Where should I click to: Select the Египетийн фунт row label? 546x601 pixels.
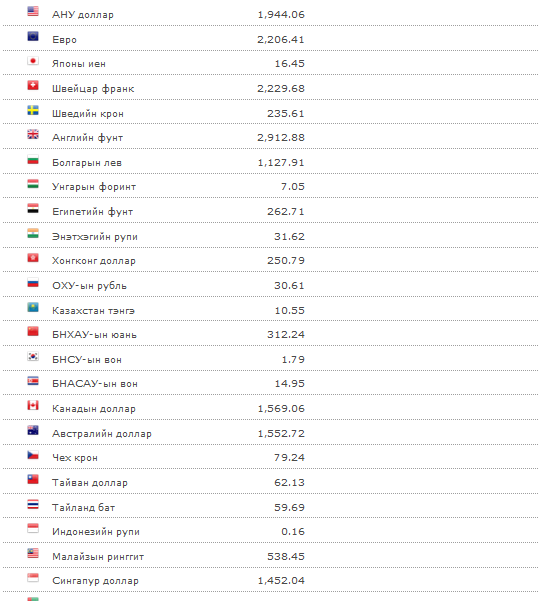(92, 212)
